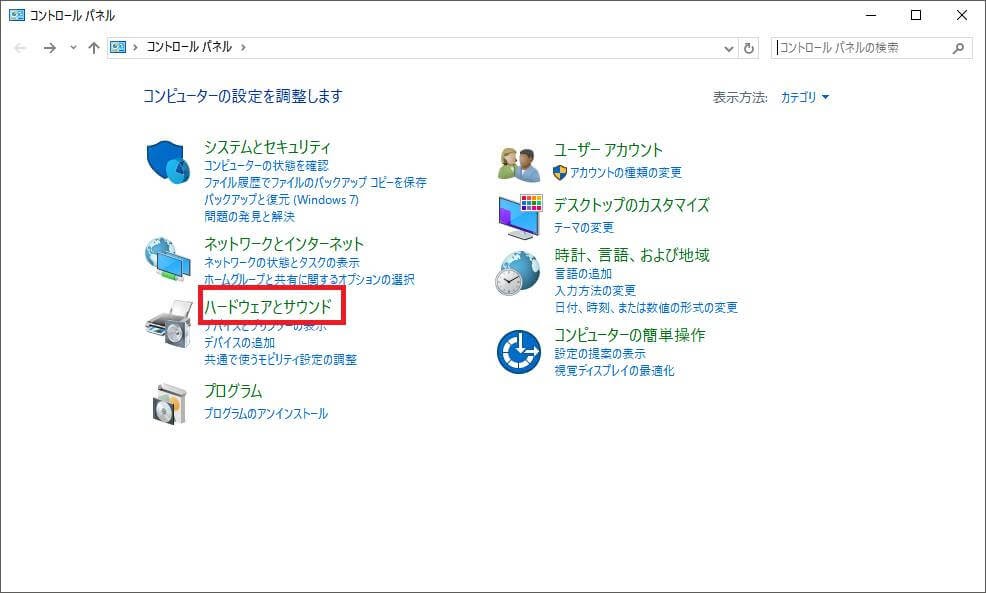986x593 pixels.
Task: Open アカウントの種類の変更 link
Action: 626,172
